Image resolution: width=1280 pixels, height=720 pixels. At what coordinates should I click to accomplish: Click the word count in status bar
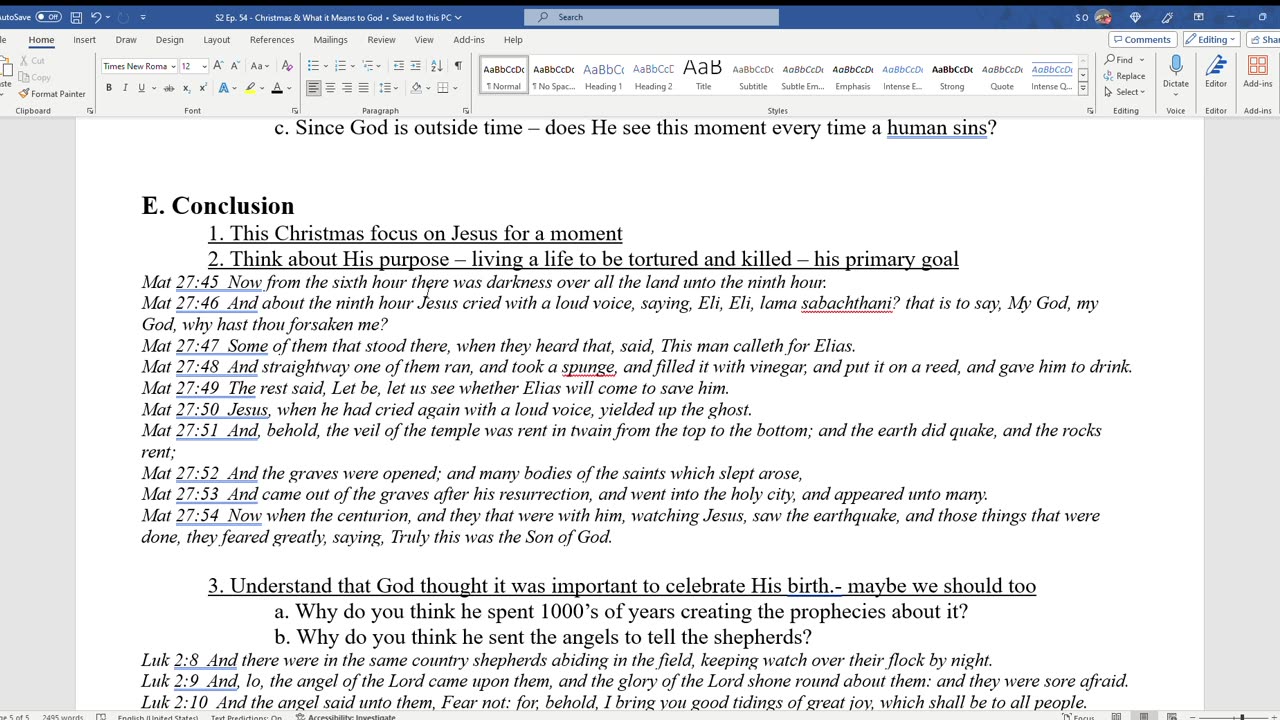[63, 716]
